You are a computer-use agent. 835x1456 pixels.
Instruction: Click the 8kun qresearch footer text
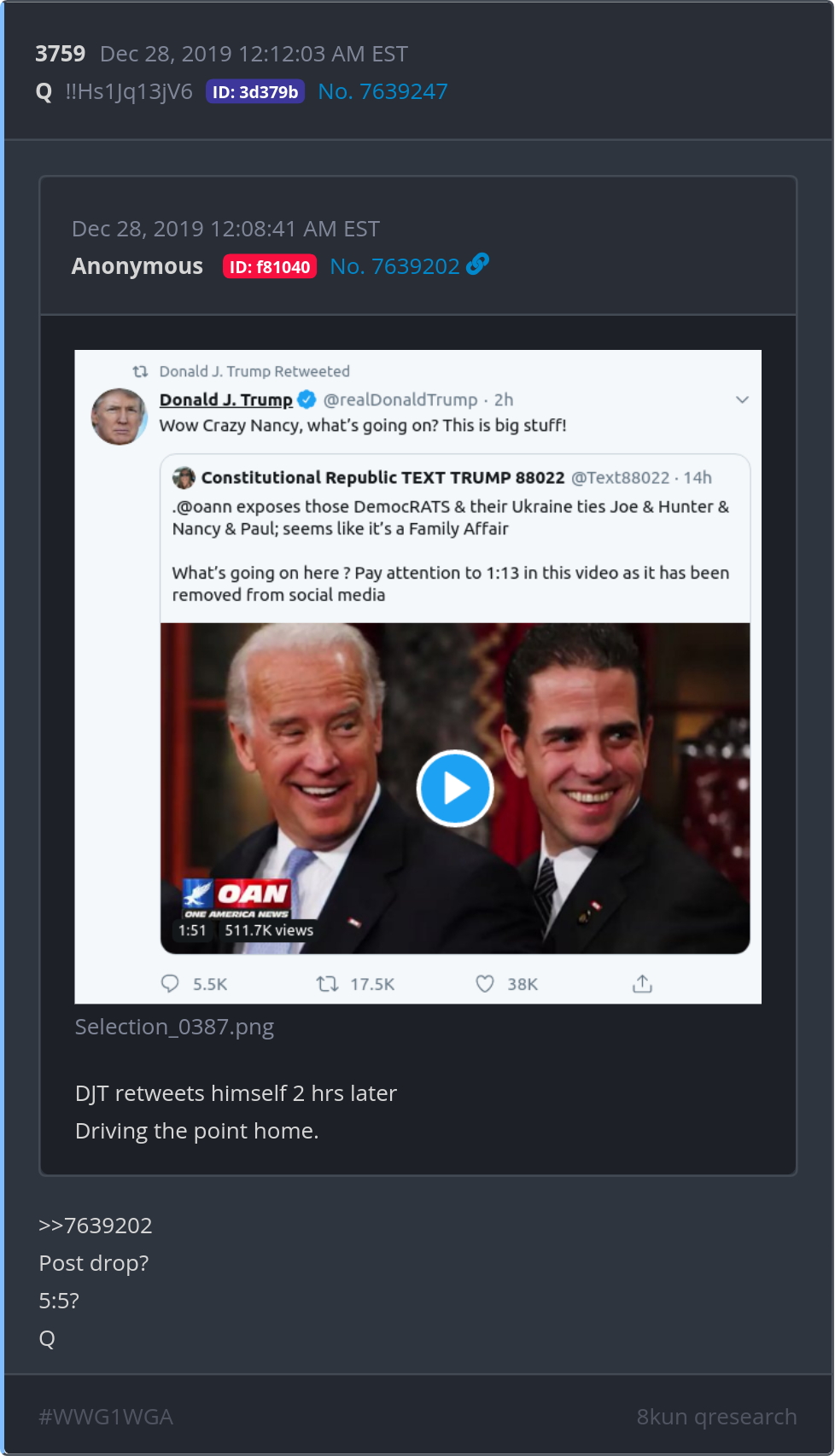click(x=716, y=1417)
